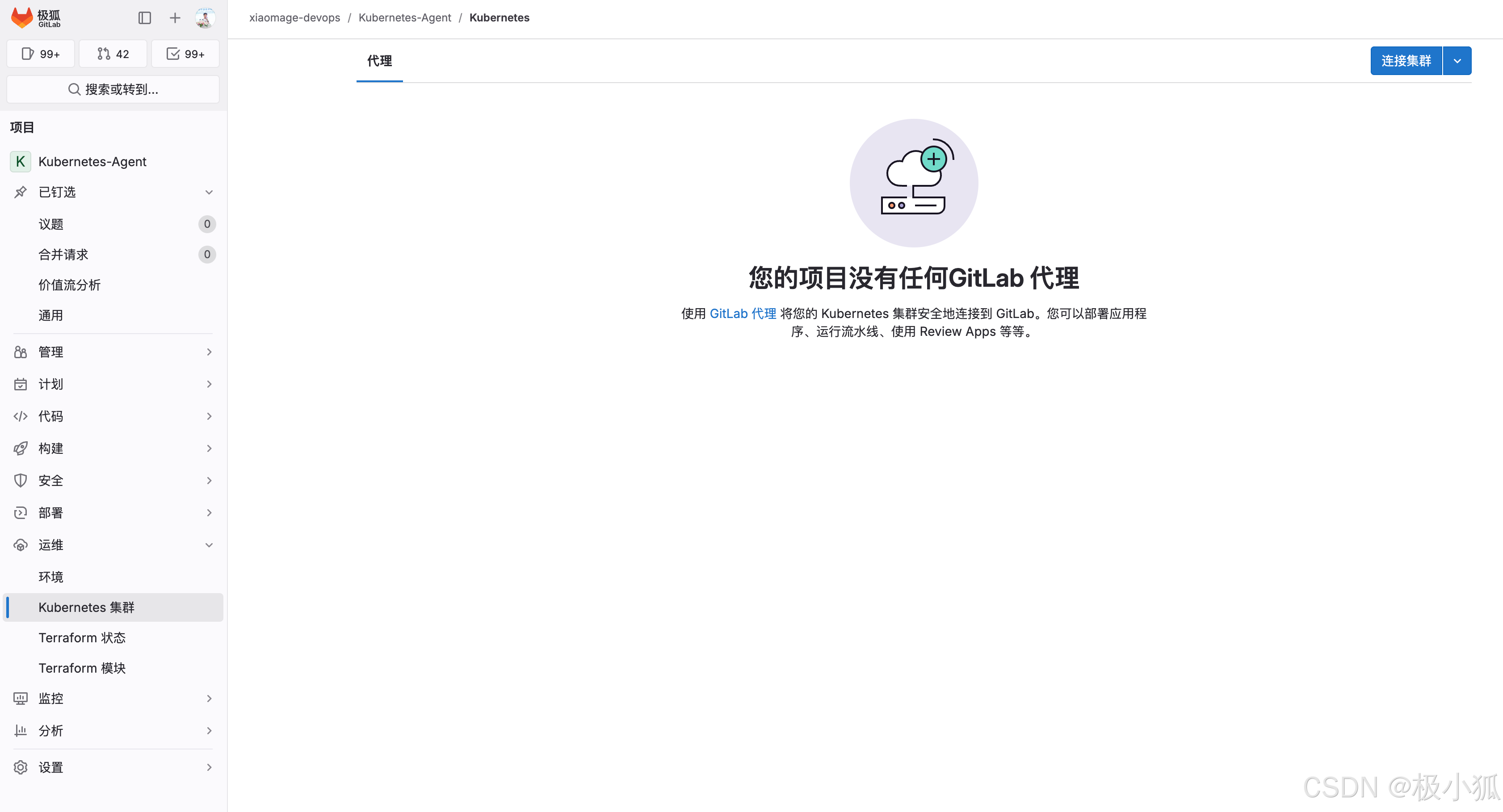This screenshot has height=812, width=1503.
Task: Expand the 部署 section chevron
Action: click(209, 513)
